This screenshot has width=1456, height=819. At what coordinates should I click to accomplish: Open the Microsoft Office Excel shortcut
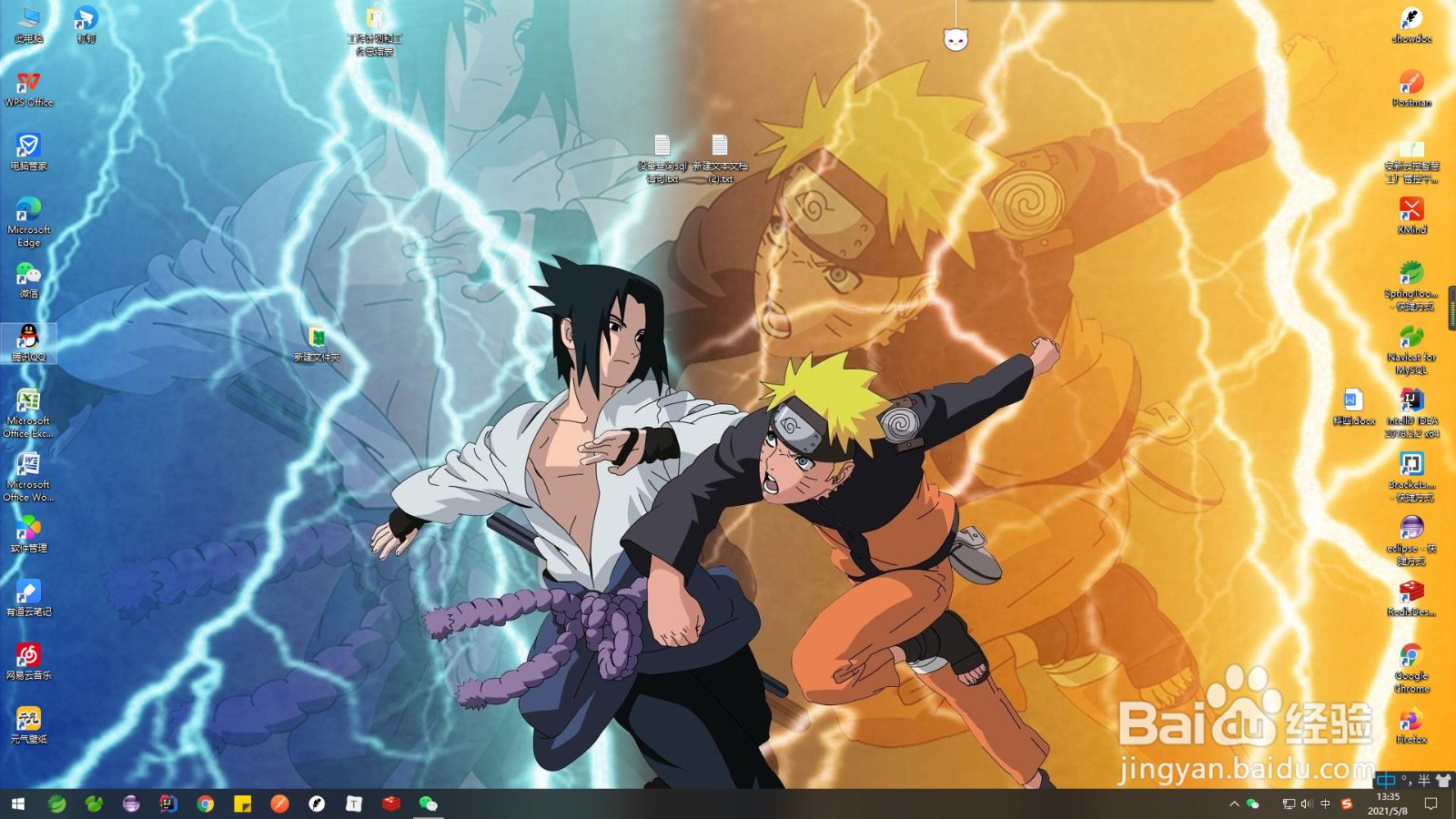[x=28, y=413]
